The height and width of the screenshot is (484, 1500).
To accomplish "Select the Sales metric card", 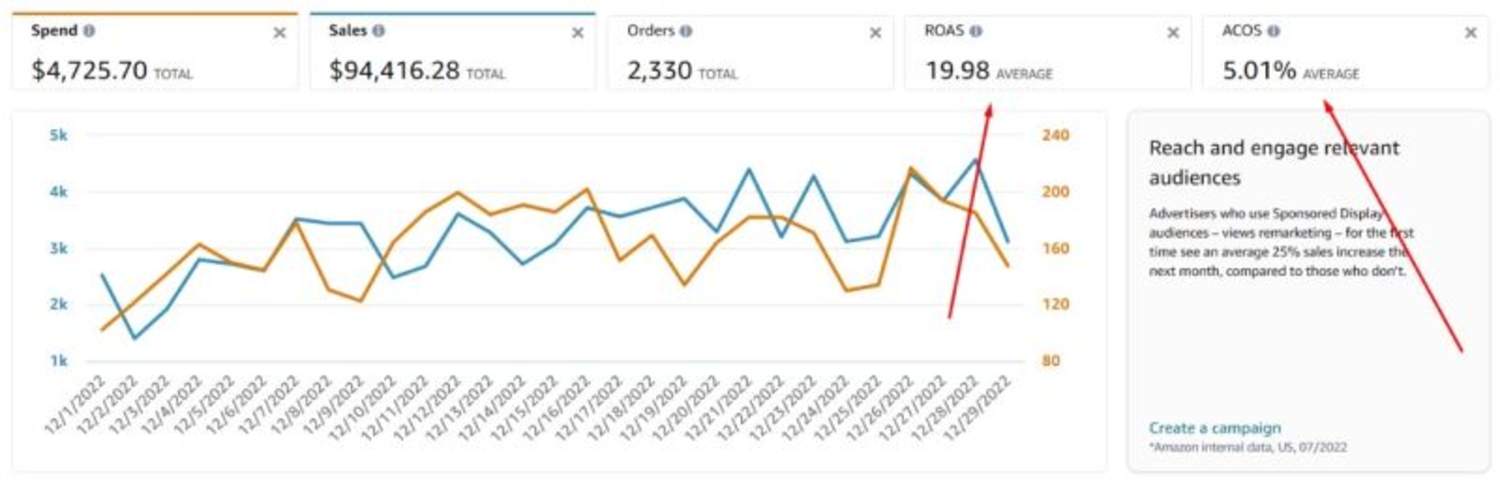I will [x=452, y=52].
